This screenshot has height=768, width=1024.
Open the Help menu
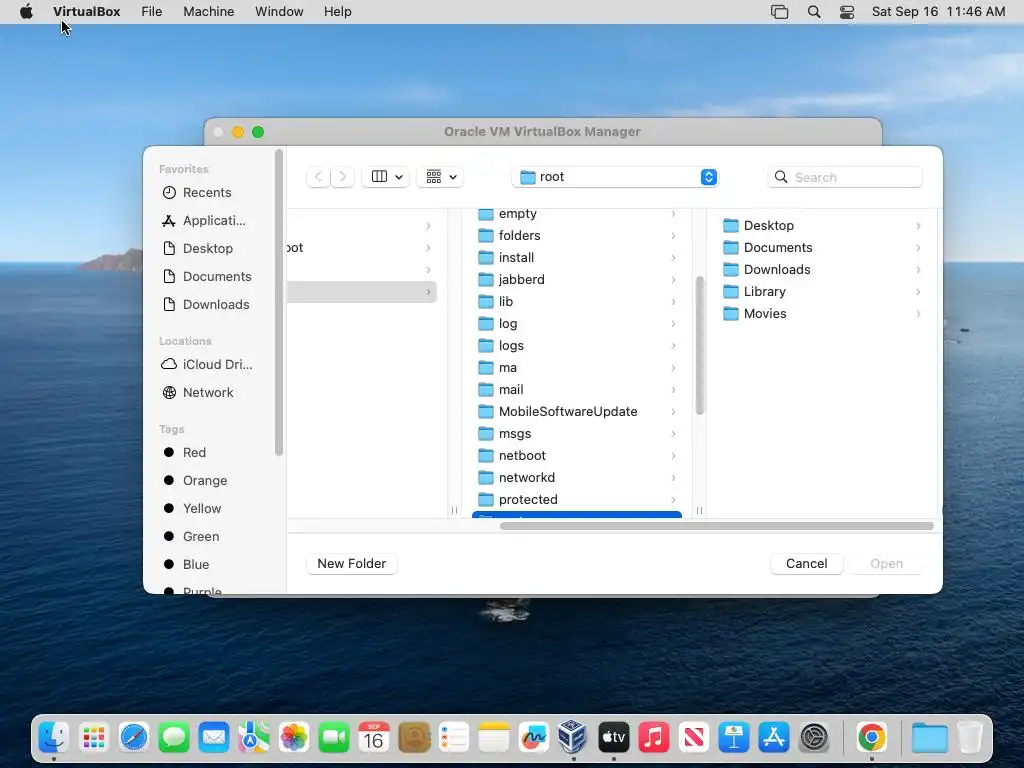[x=338, y=12]
